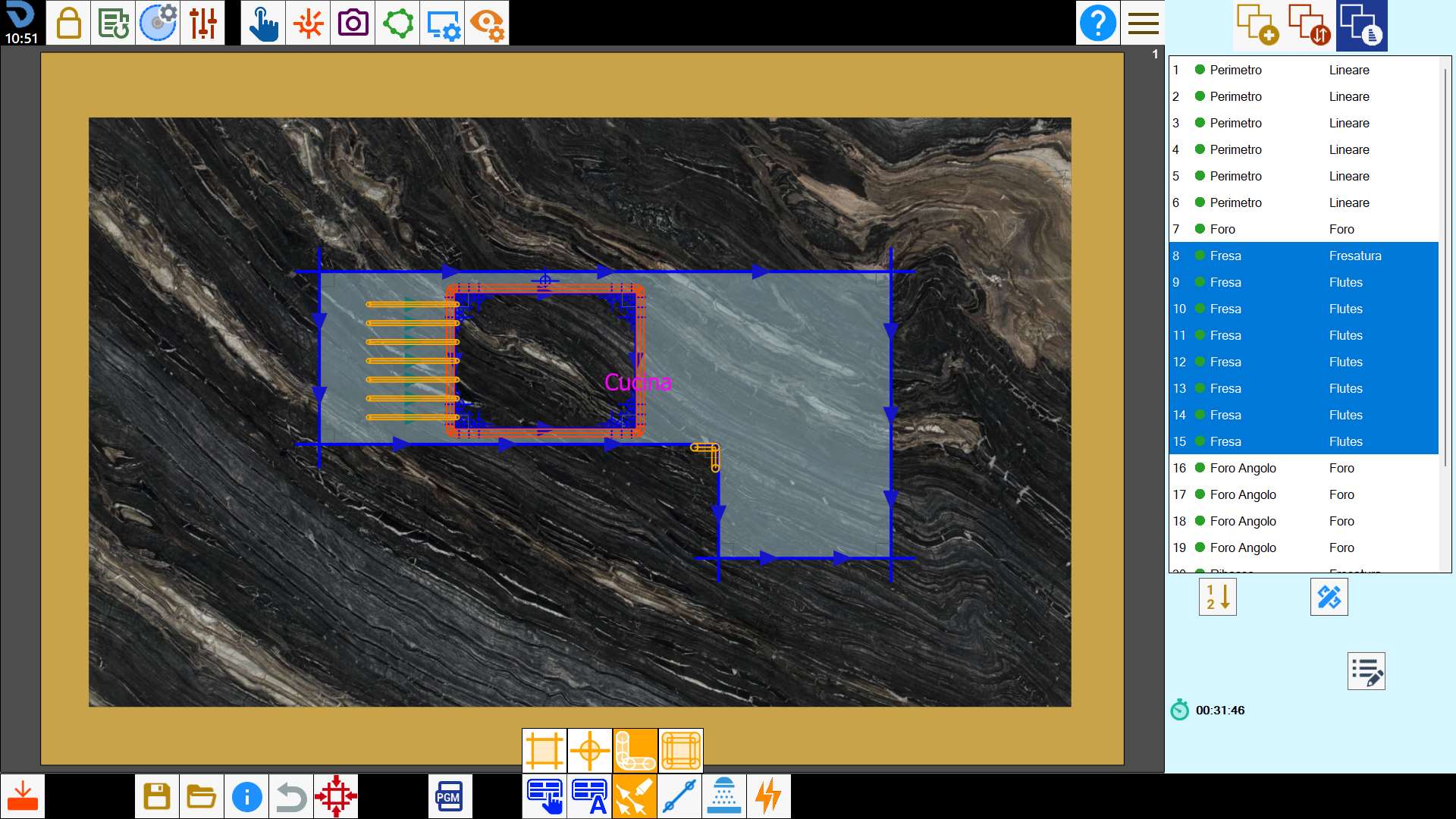Open the numeric sort order button
The height and width of the screenshot is (819, 1456).
(1218, 597)
